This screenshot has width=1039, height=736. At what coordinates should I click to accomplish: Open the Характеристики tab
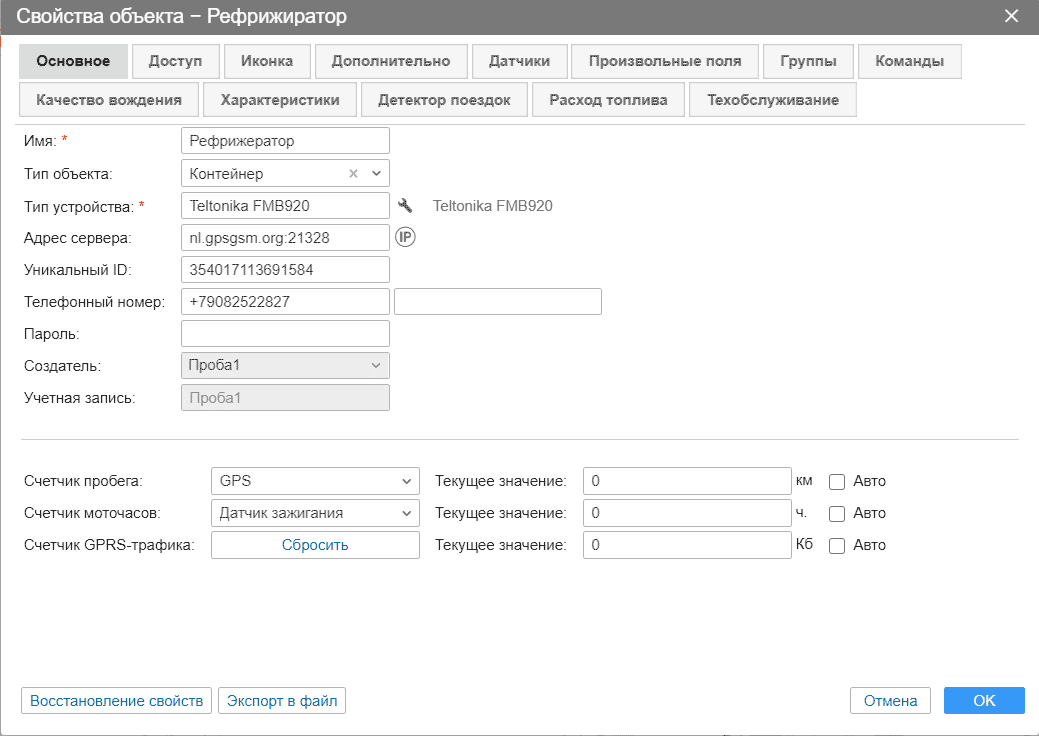point(280,99)
